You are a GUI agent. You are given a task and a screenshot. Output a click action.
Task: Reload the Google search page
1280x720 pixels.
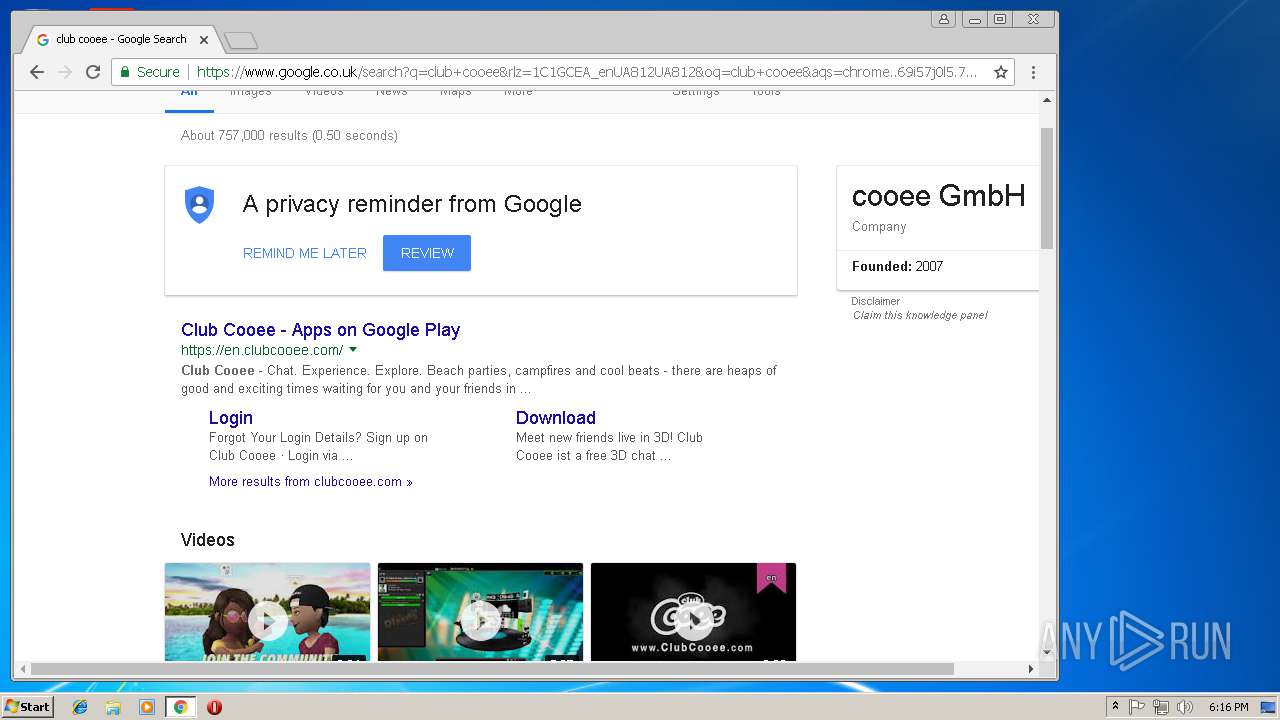(93, 72)
